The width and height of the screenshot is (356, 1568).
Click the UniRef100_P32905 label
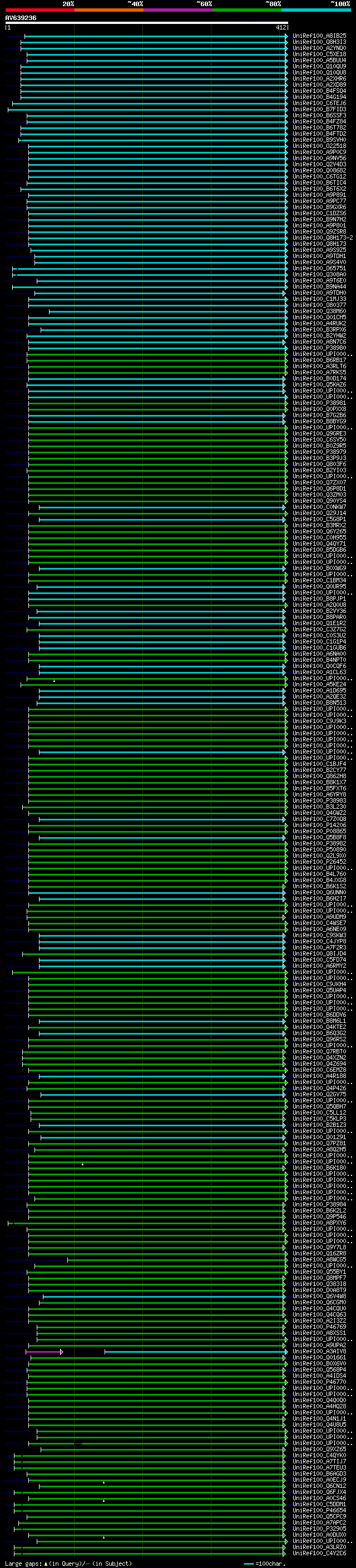click(319, 1529)
